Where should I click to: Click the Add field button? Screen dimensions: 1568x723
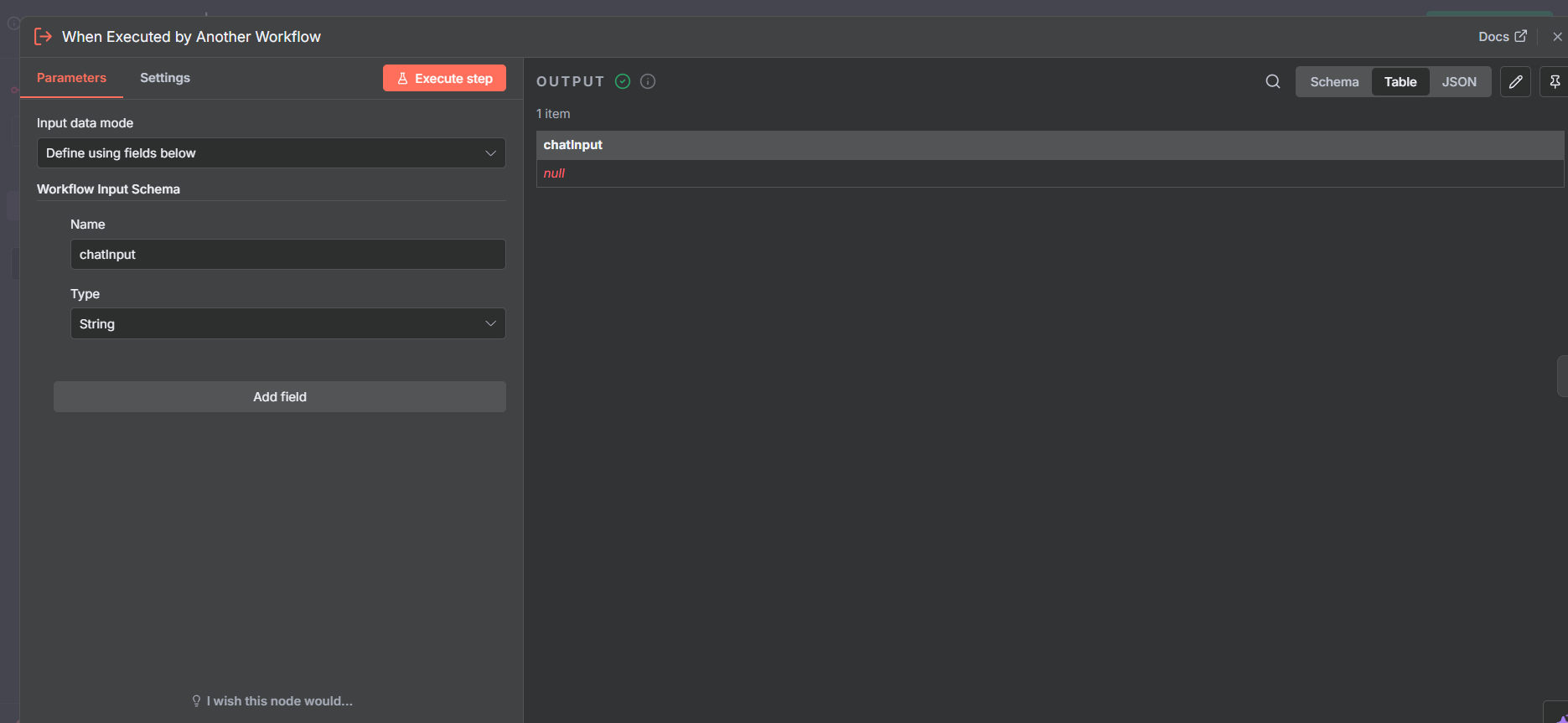pos(279,397)
